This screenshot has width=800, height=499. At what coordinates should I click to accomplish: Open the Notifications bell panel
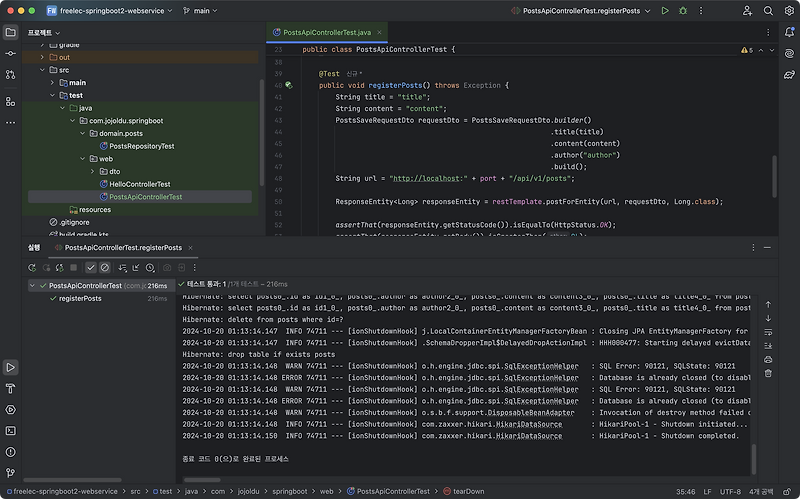pyautogui.click(x=789, y=32)
